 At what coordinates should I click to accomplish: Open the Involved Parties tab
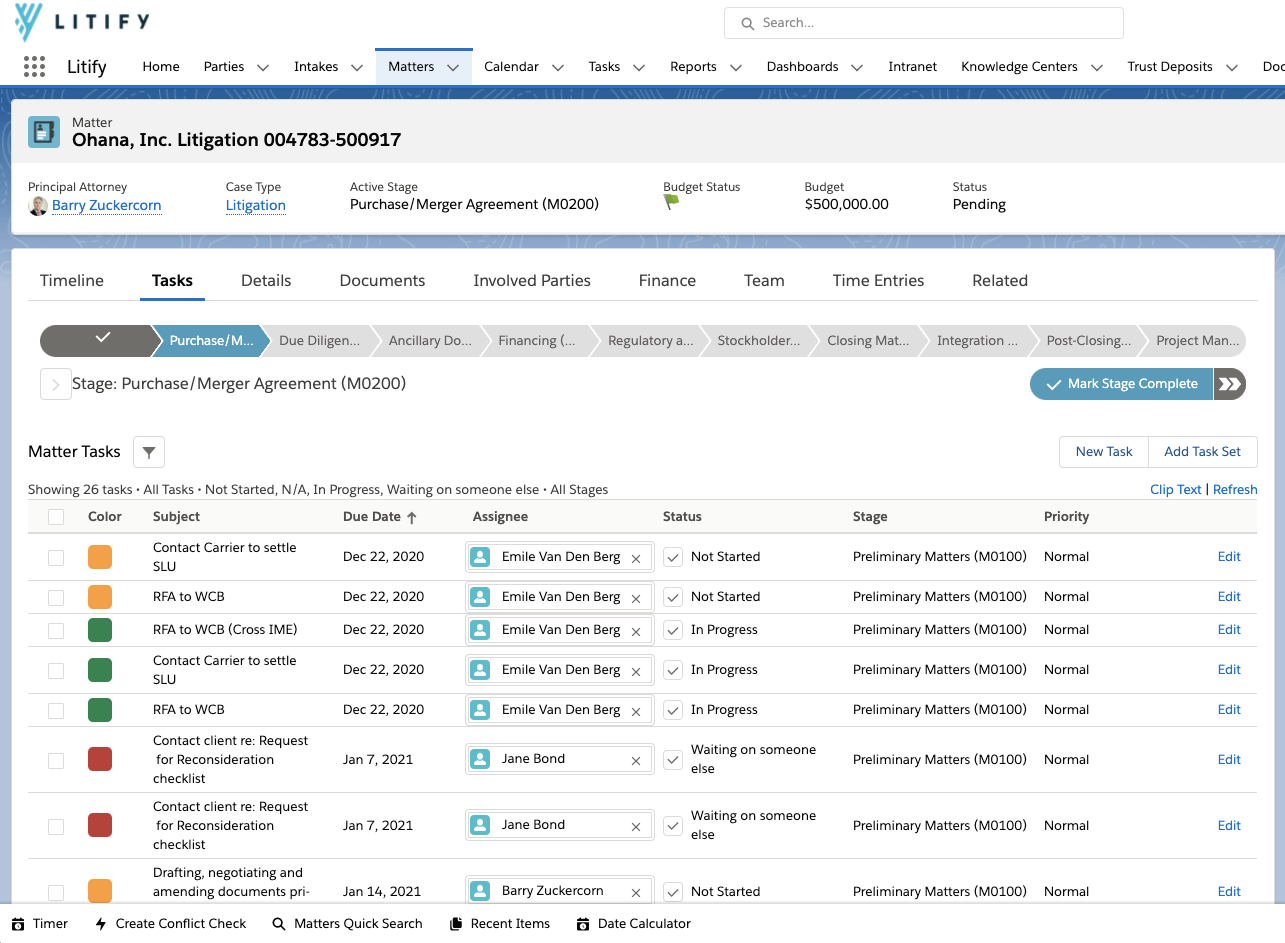[x=532, y=281]
